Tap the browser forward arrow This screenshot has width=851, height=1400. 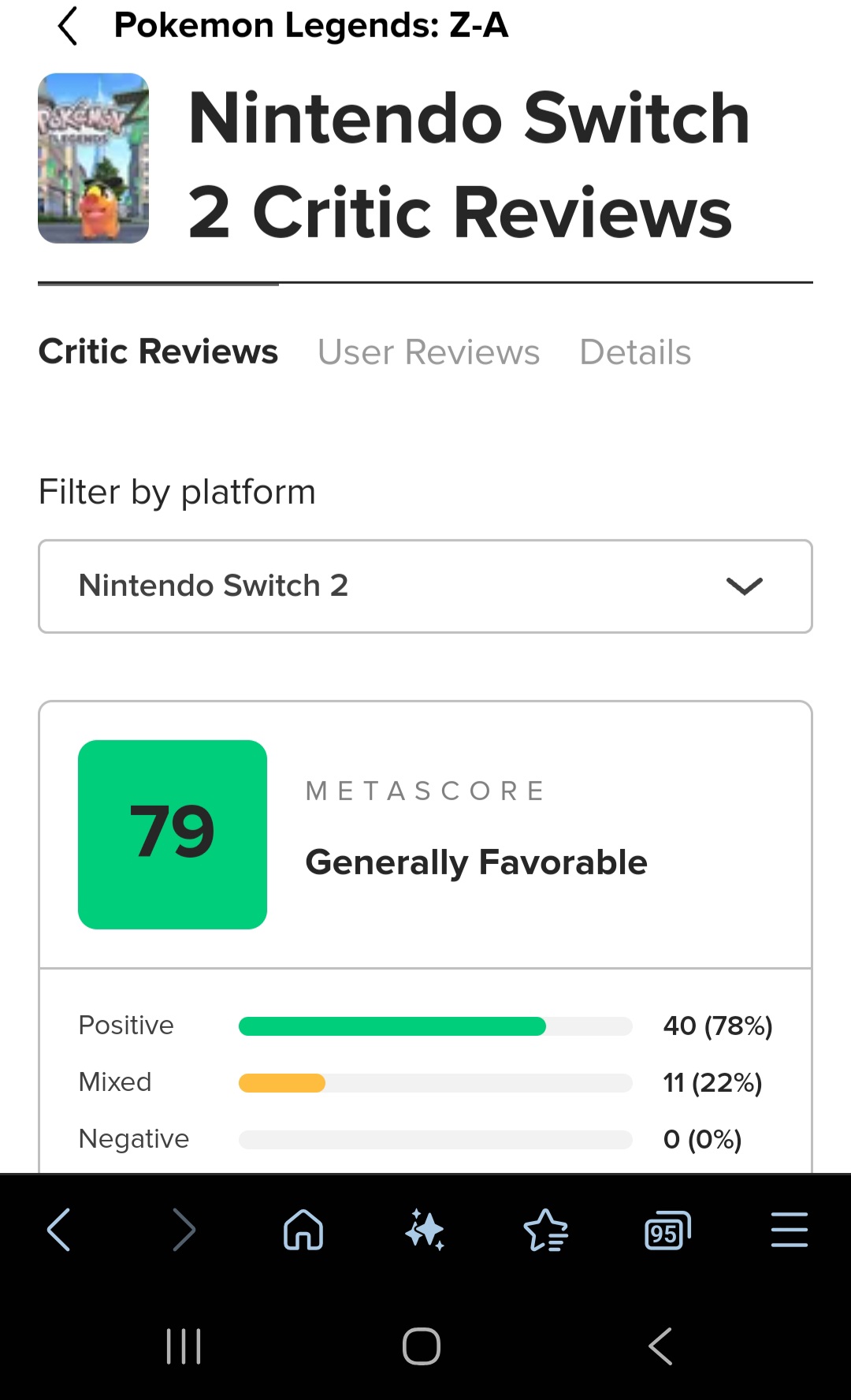click(184, 1230)
